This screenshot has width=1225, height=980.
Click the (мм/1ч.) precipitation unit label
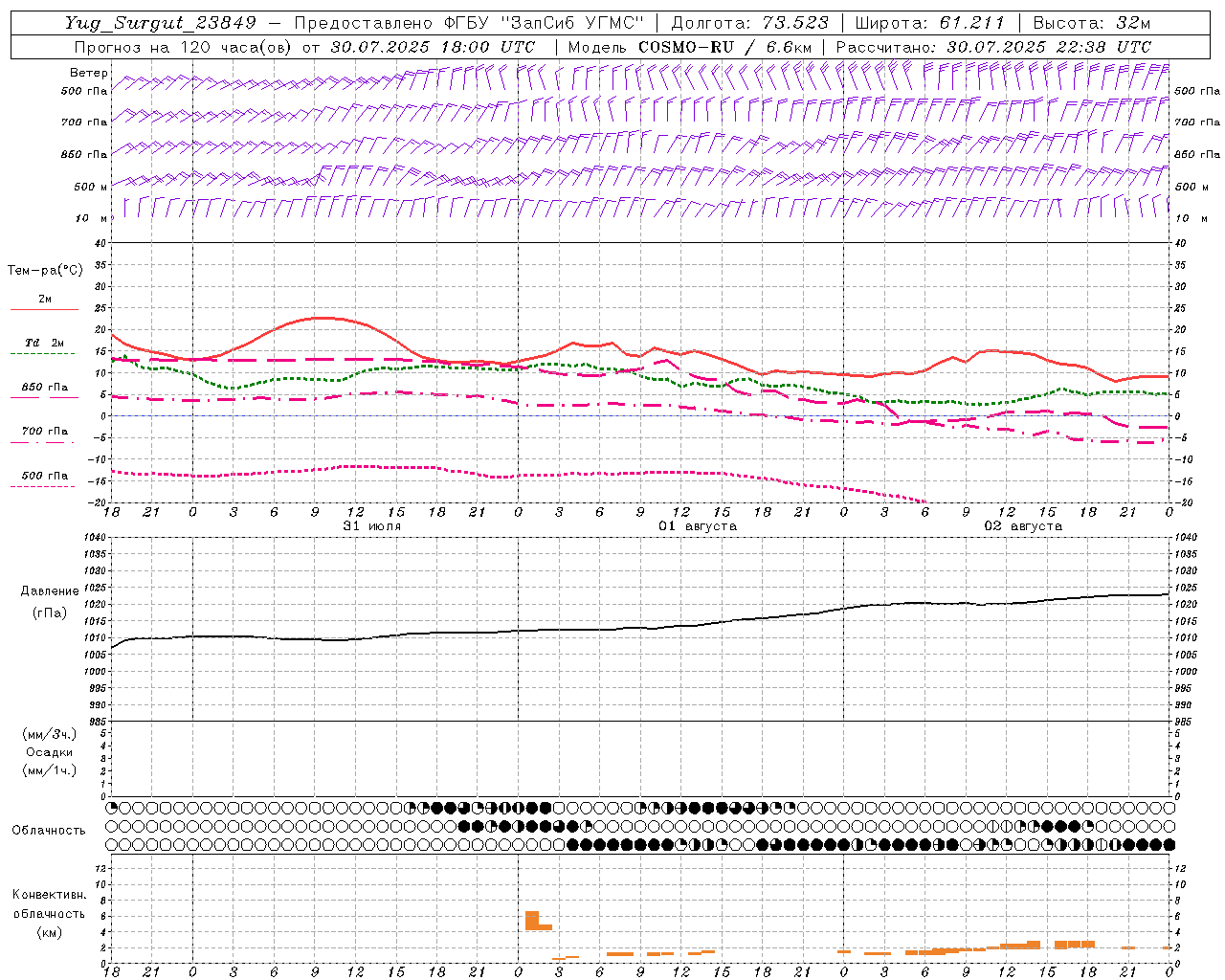[50, 770]
